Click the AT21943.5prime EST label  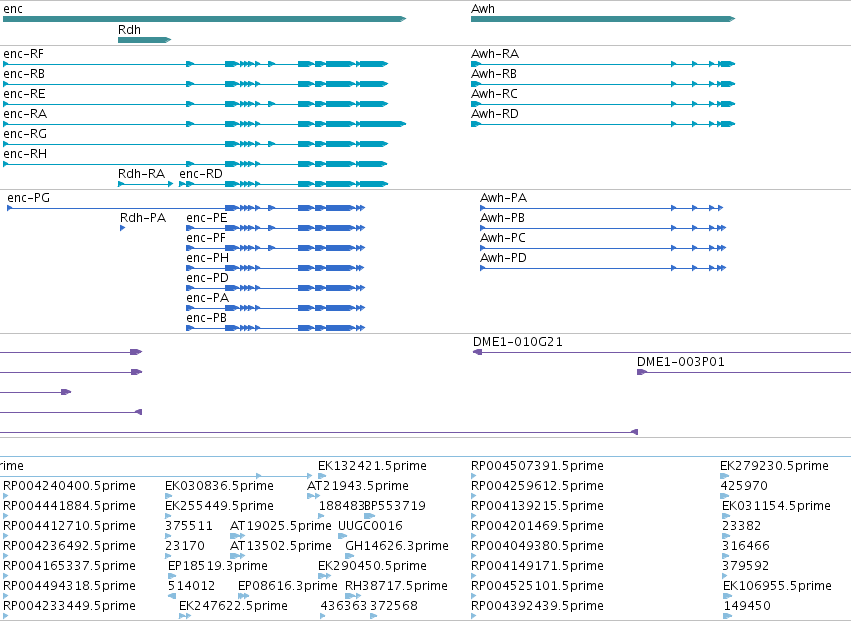point(358,486)
